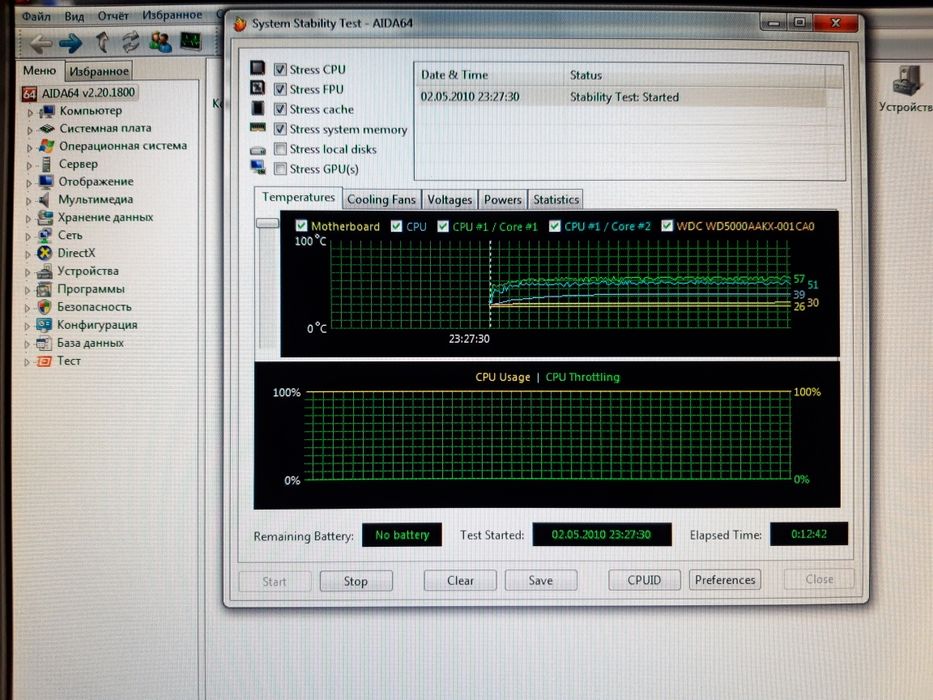Screen dimensions: 933x700
Task: Click the Clear button
Action: [460, 580]
